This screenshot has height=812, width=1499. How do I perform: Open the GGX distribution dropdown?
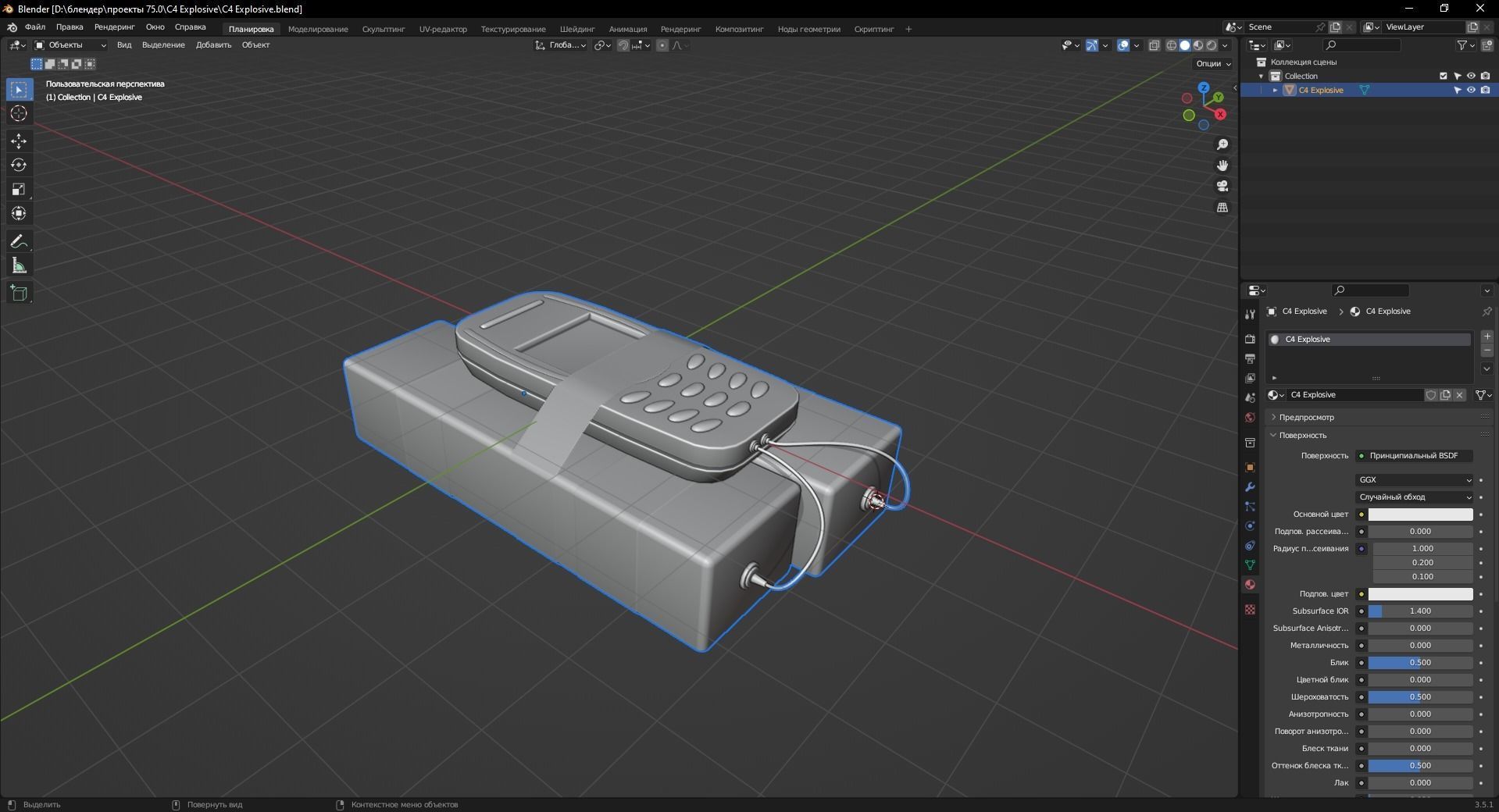[x=1414, y=479]
